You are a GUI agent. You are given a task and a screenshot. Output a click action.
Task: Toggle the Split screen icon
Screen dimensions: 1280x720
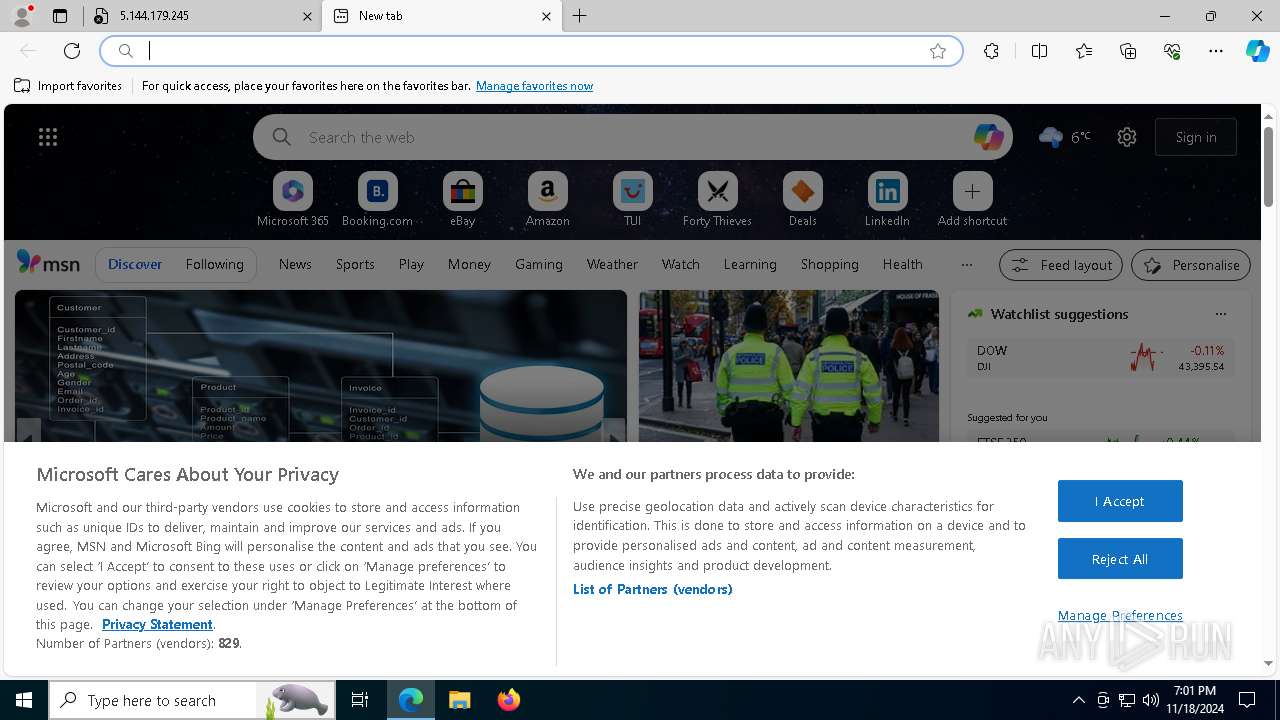(1039, 51)
